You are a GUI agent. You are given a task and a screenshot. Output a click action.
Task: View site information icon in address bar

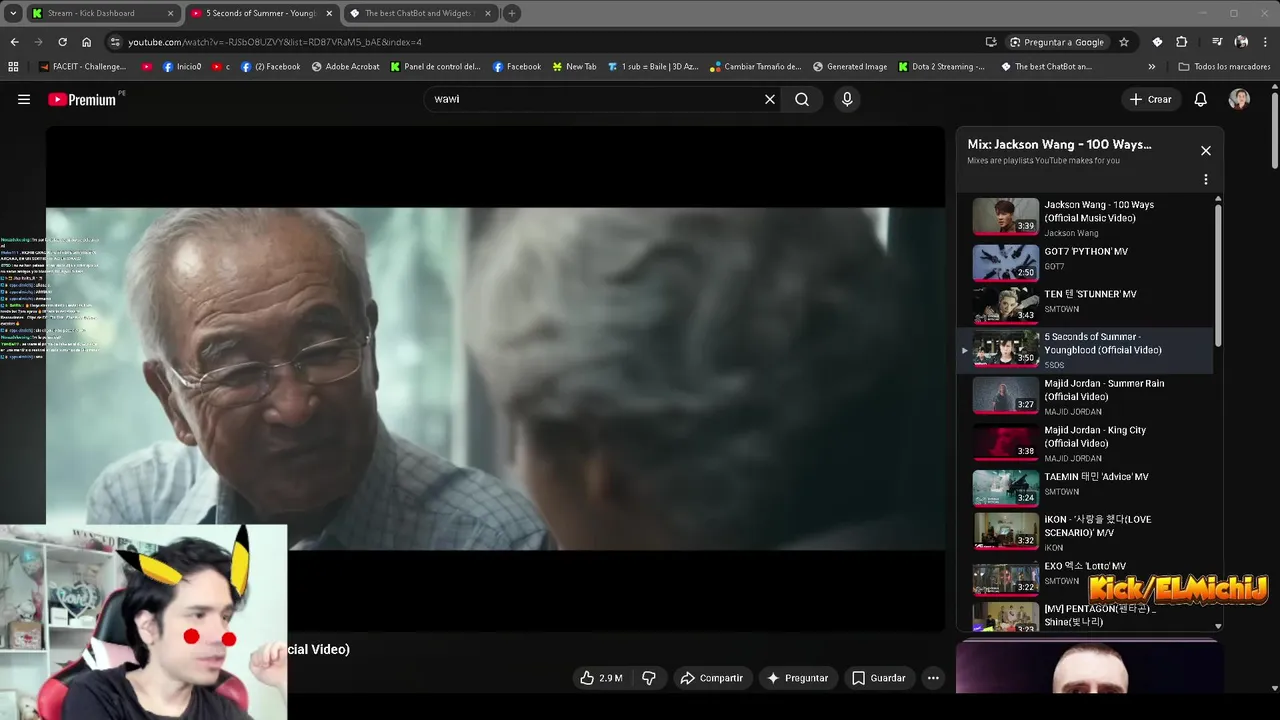(x=115, y=42)
